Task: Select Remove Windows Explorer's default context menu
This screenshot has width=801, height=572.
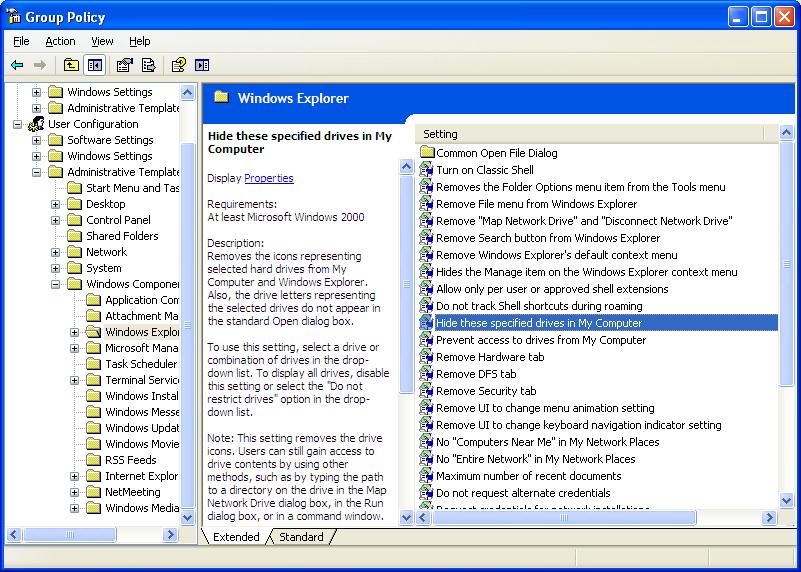Action: coord(556,255)
